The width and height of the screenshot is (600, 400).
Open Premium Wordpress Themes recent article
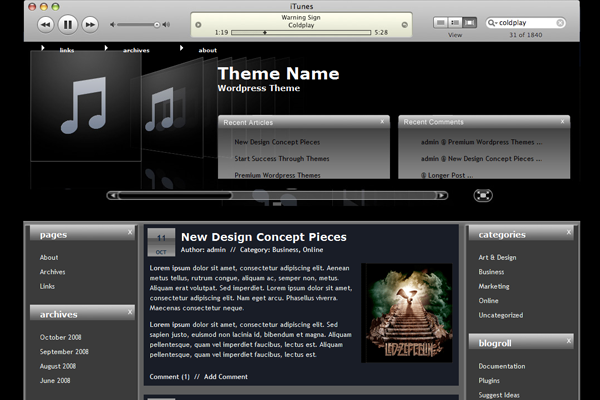click(277, 175)
